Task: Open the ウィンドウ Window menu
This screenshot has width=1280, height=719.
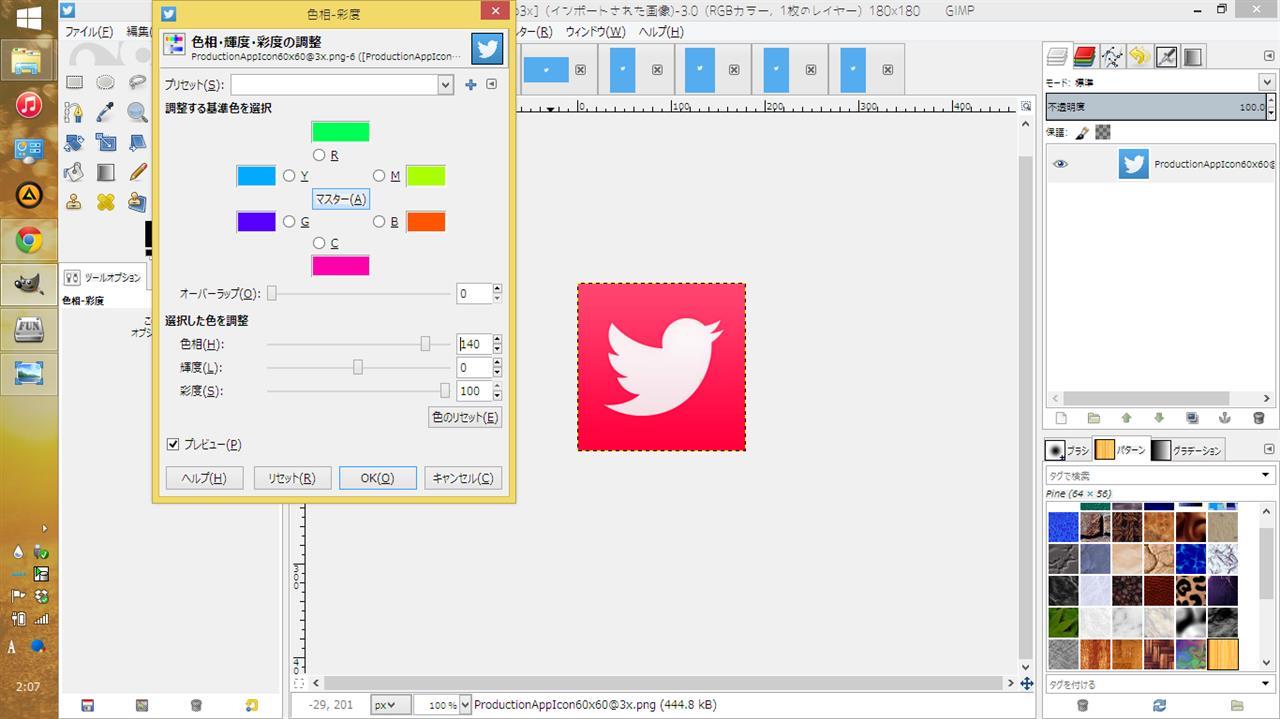Action: [x=595, y=32]
